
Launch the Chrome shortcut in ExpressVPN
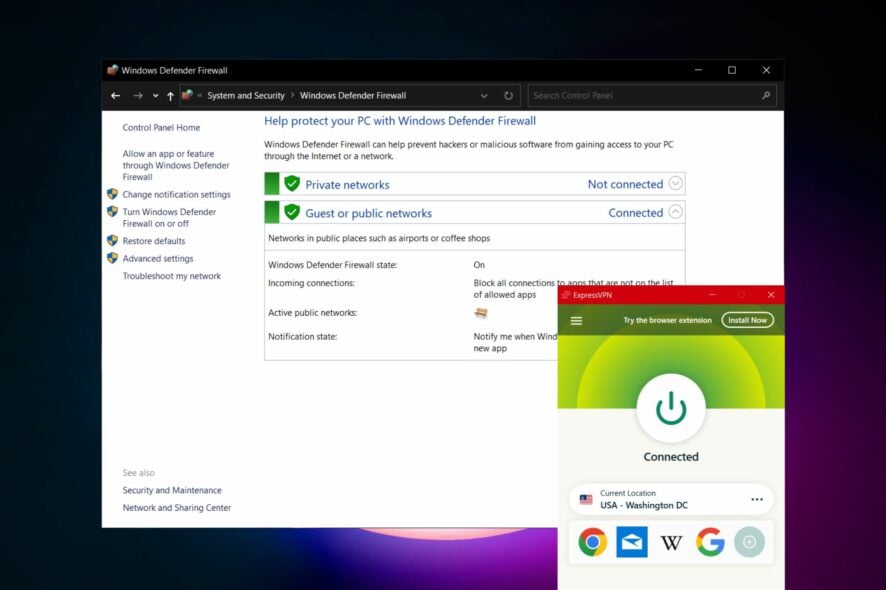pos(593,543)
